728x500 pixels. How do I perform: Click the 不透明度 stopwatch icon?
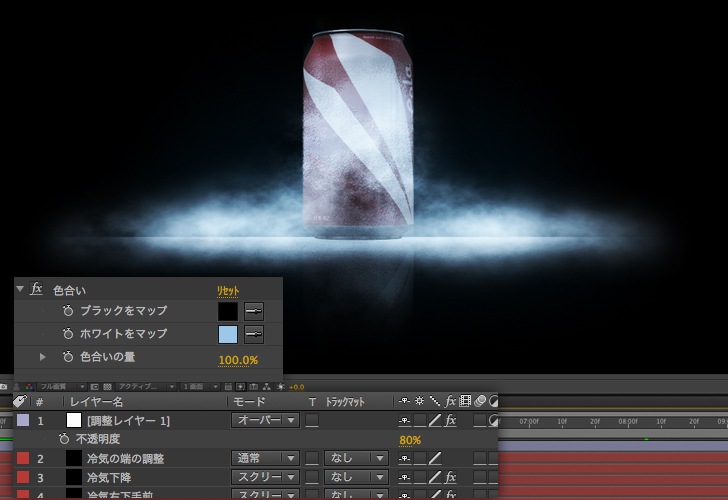coord(64,439)
